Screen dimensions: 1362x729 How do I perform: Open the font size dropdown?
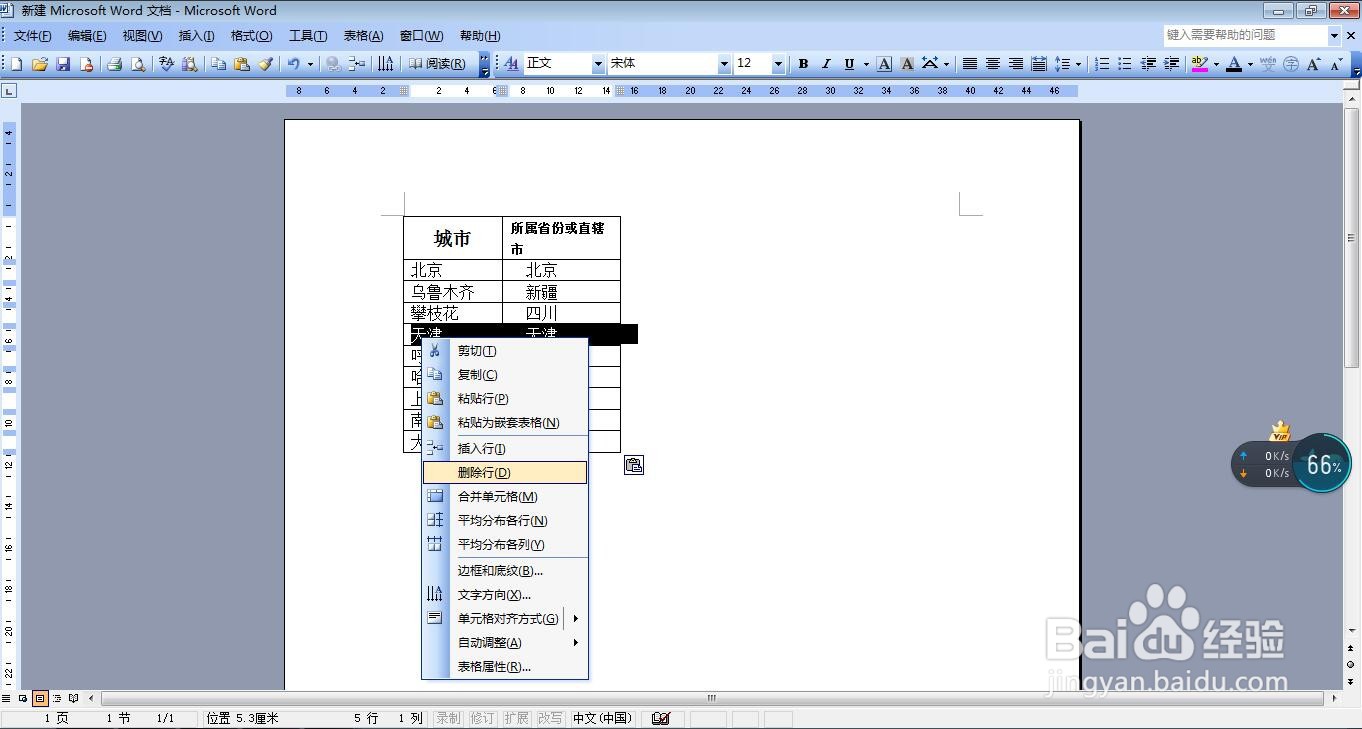777,63
